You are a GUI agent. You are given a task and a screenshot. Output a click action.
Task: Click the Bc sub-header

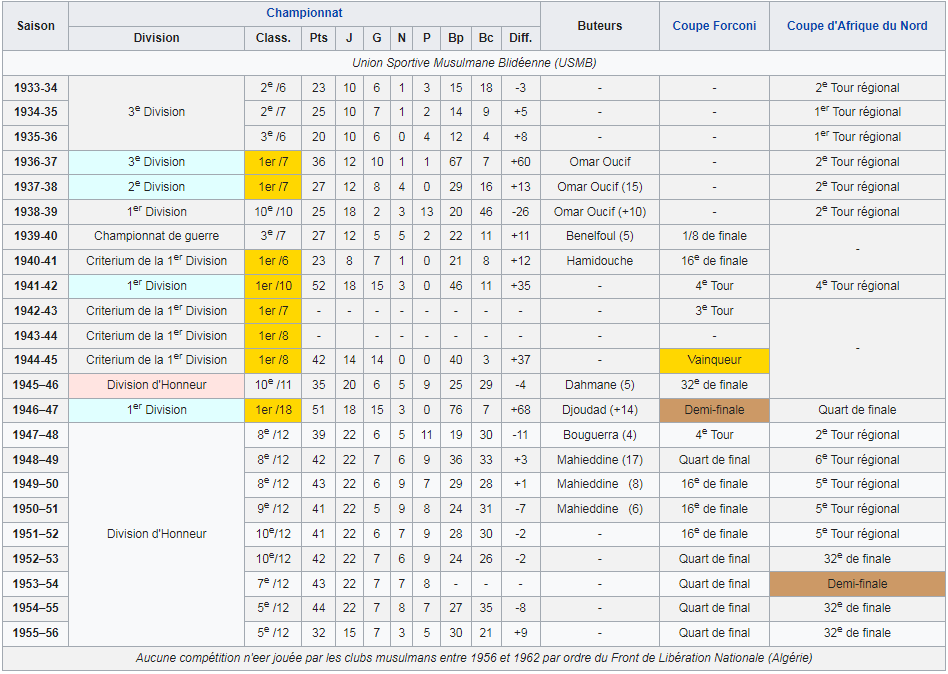[486, 37]
